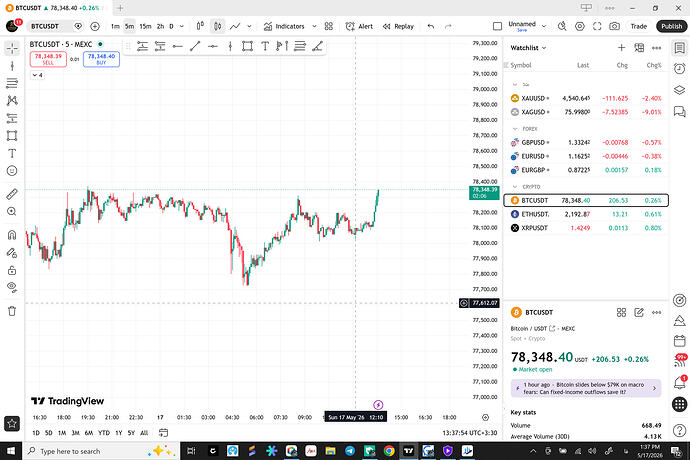Open indicator templates grid icon
The image size is (690, 460).
(x=329, y=26)
